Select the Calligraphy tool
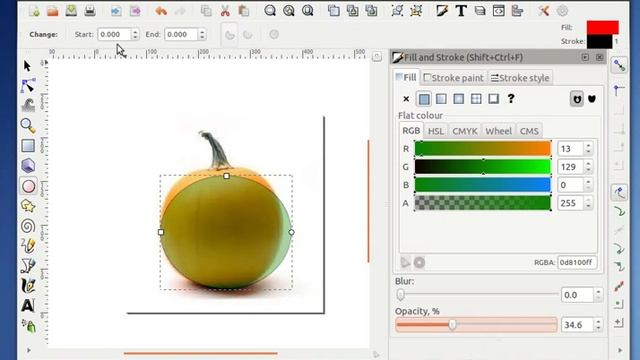 [28, 286]
